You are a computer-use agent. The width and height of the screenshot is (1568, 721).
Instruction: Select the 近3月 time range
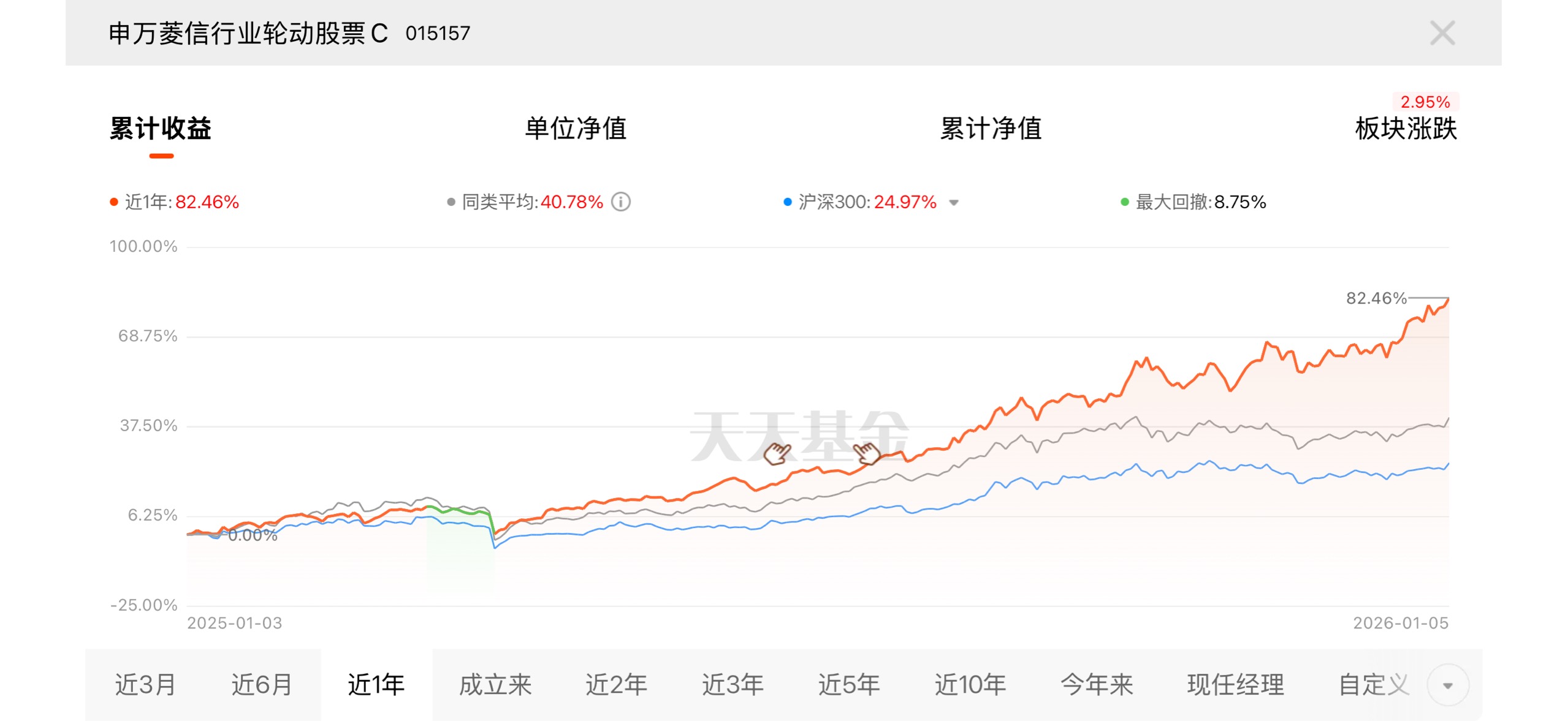coord(145,685)
